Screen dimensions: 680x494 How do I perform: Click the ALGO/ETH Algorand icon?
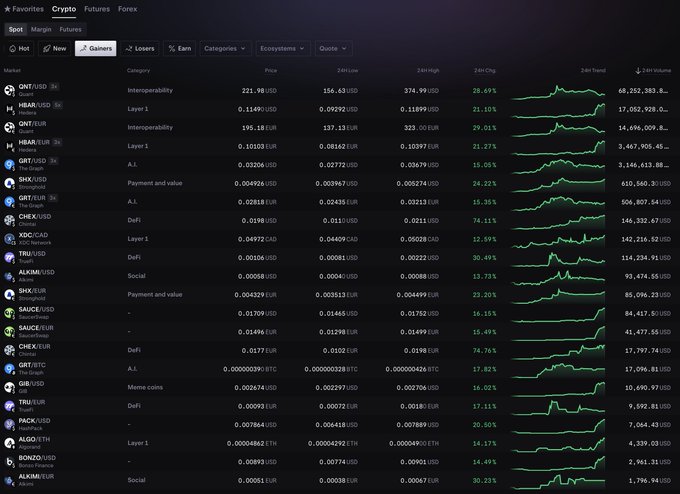[x=10, y=443]
